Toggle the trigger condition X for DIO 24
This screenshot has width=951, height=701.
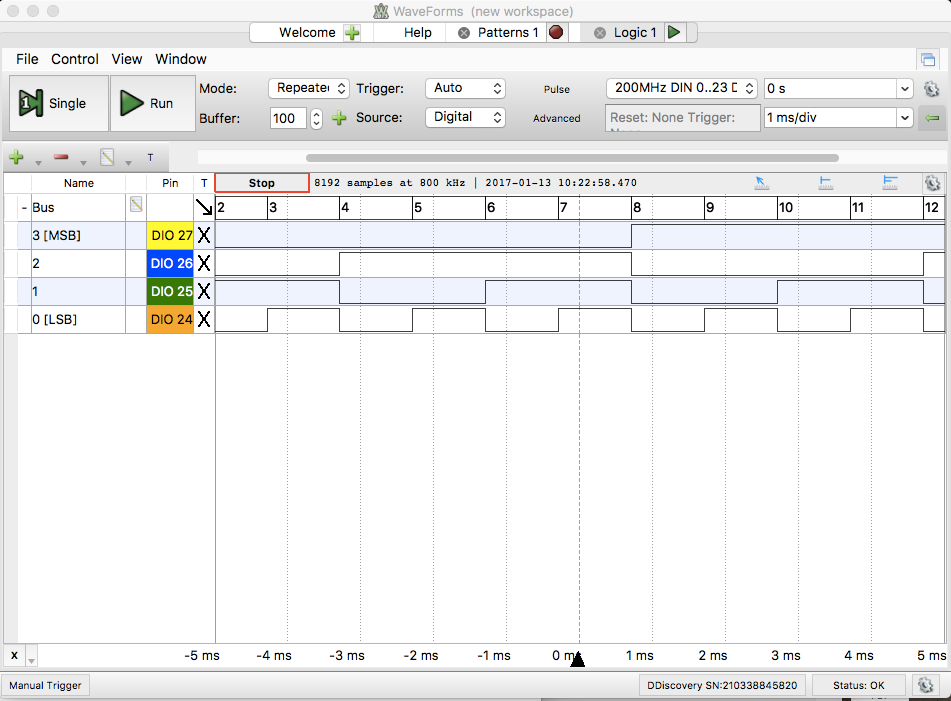coord(204,319)
